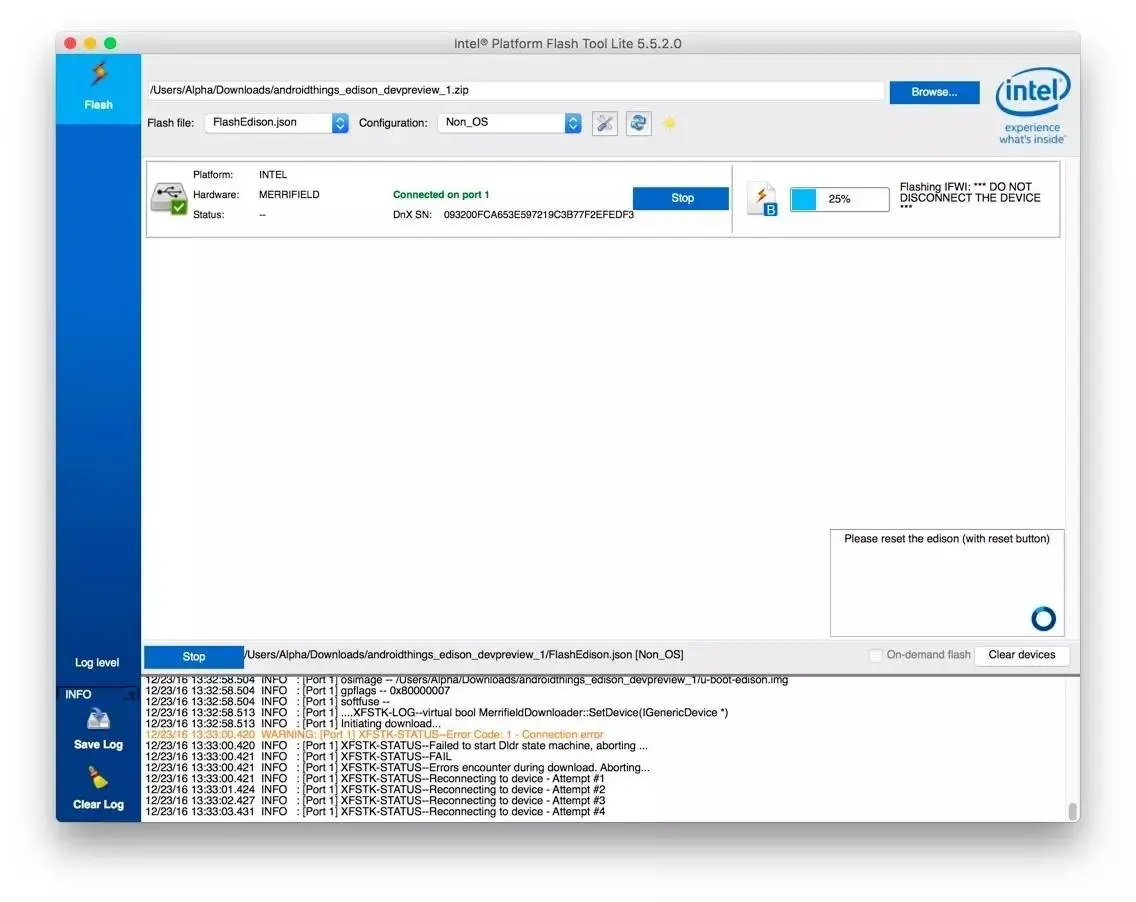Screen dimensions: 1136x902
Task: Click the INTEL platform value
Action: click(273, 175)
